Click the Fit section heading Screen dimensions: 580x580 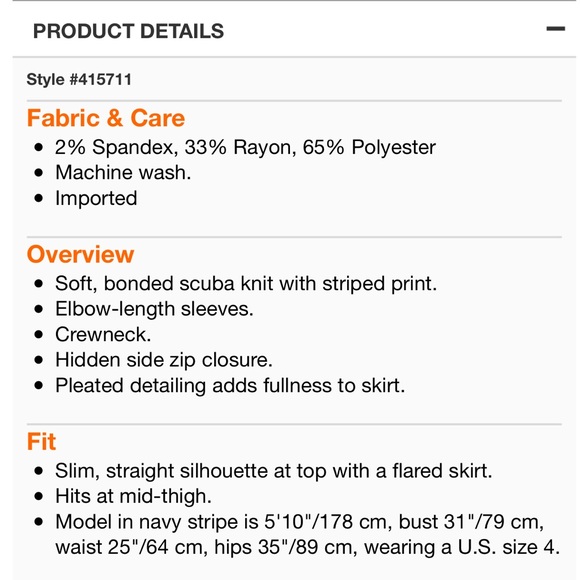[41, 441]
